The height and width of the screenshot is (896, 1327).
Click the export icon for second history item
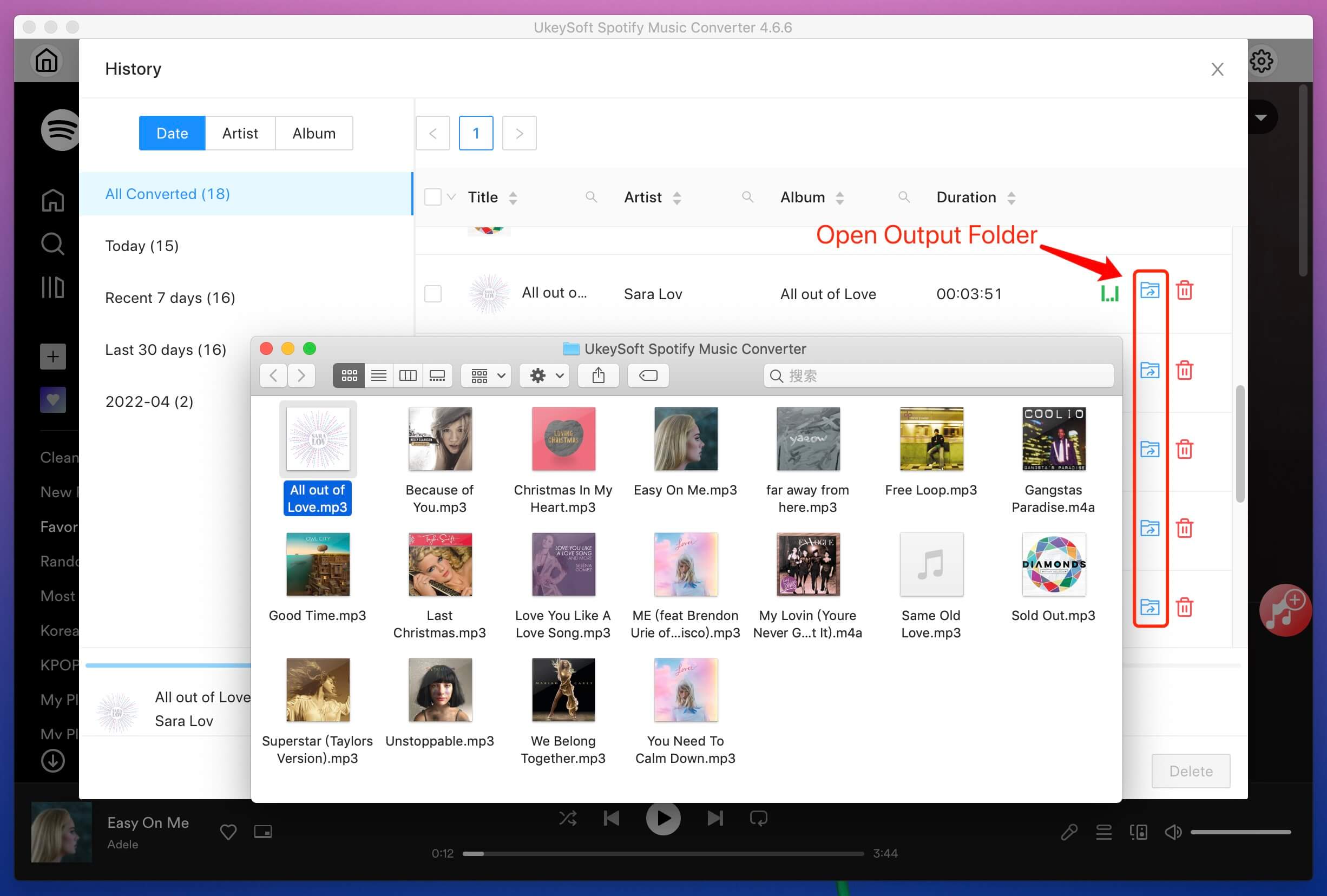point(1149,371)
